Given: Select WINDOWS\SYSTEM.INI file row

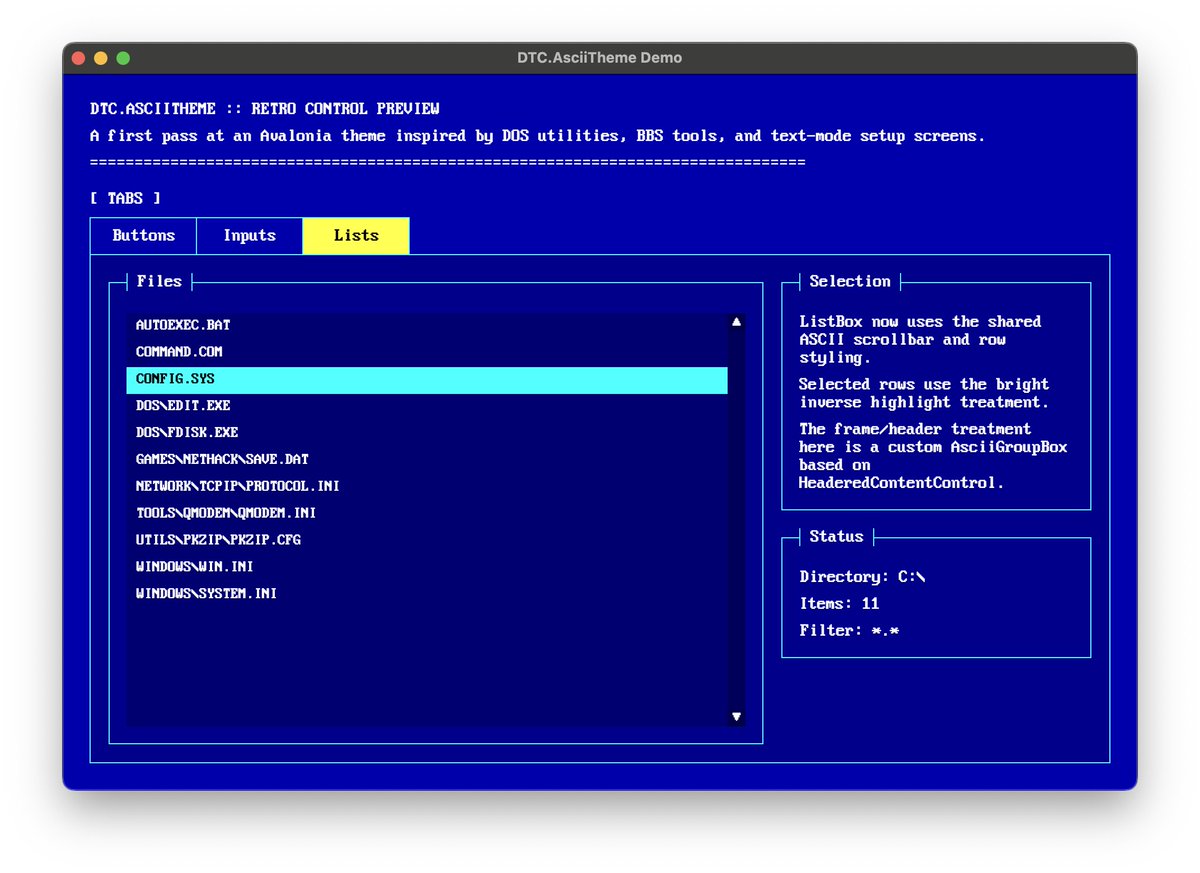Looking at the screenshot, I should (427, 595).
